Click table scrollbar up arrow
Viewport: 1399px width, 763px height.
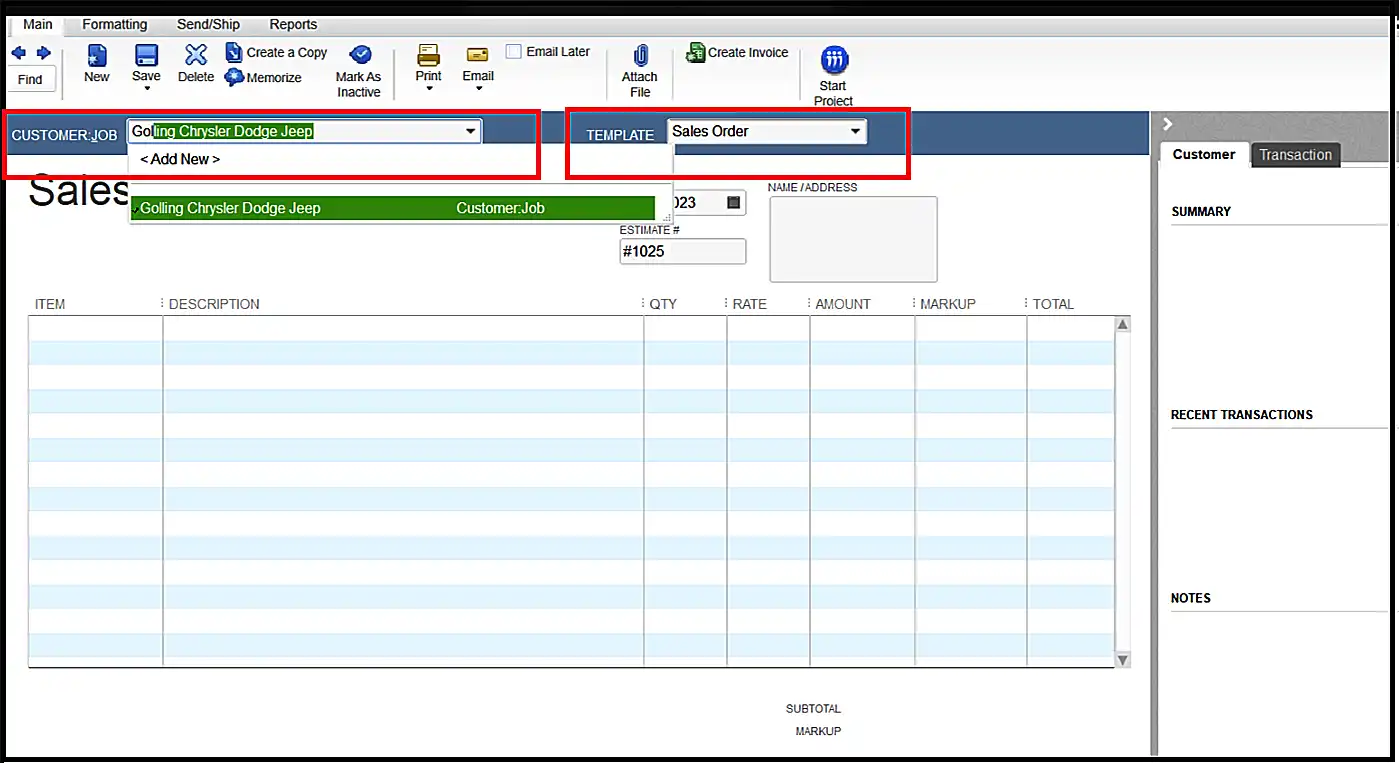(1123, 325)
